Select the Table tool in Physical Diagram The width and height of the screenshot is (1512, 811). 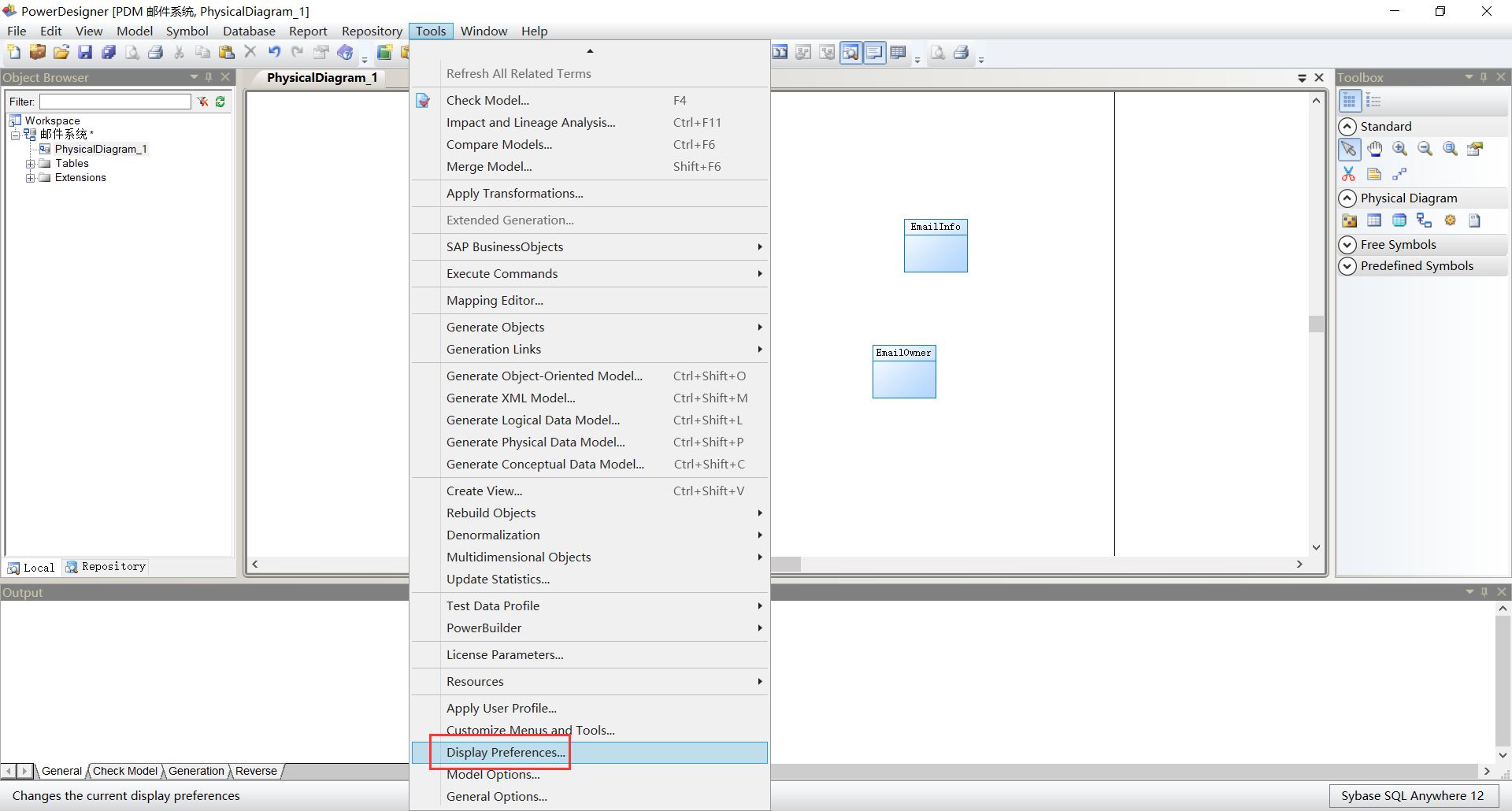click(1374, 220)
